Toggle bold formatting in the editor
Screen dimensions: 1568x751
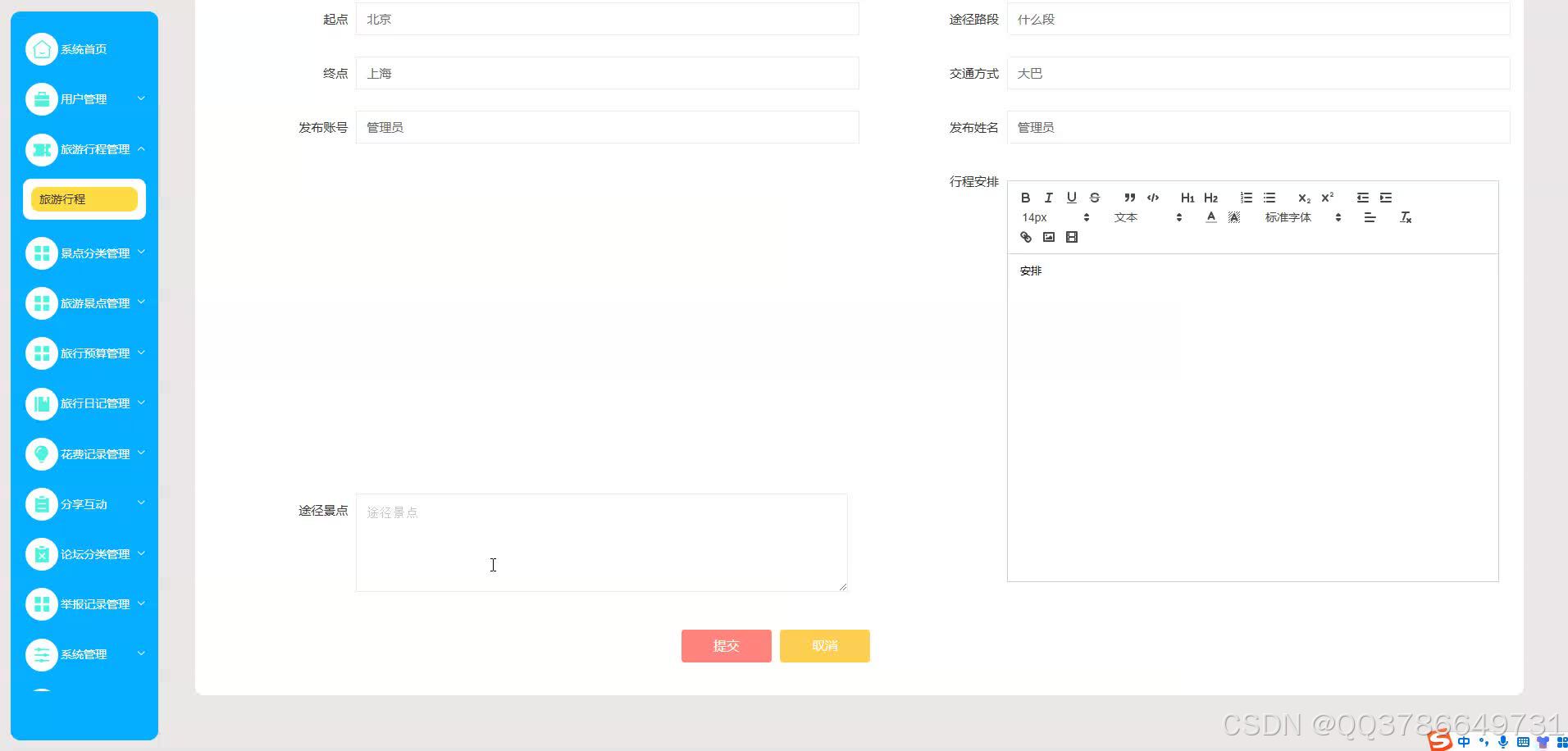point(1025,198)
